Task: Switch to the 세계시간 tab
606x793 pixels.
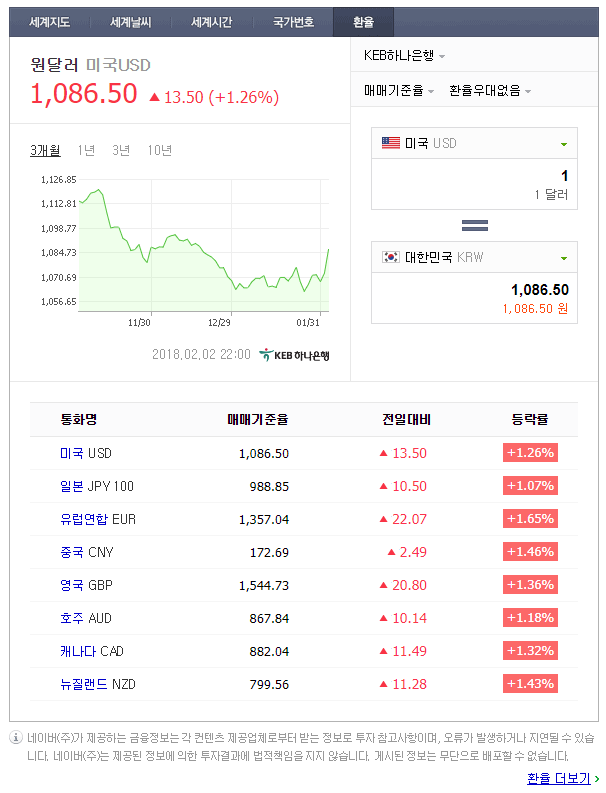Action: click(x=211, y=22)
